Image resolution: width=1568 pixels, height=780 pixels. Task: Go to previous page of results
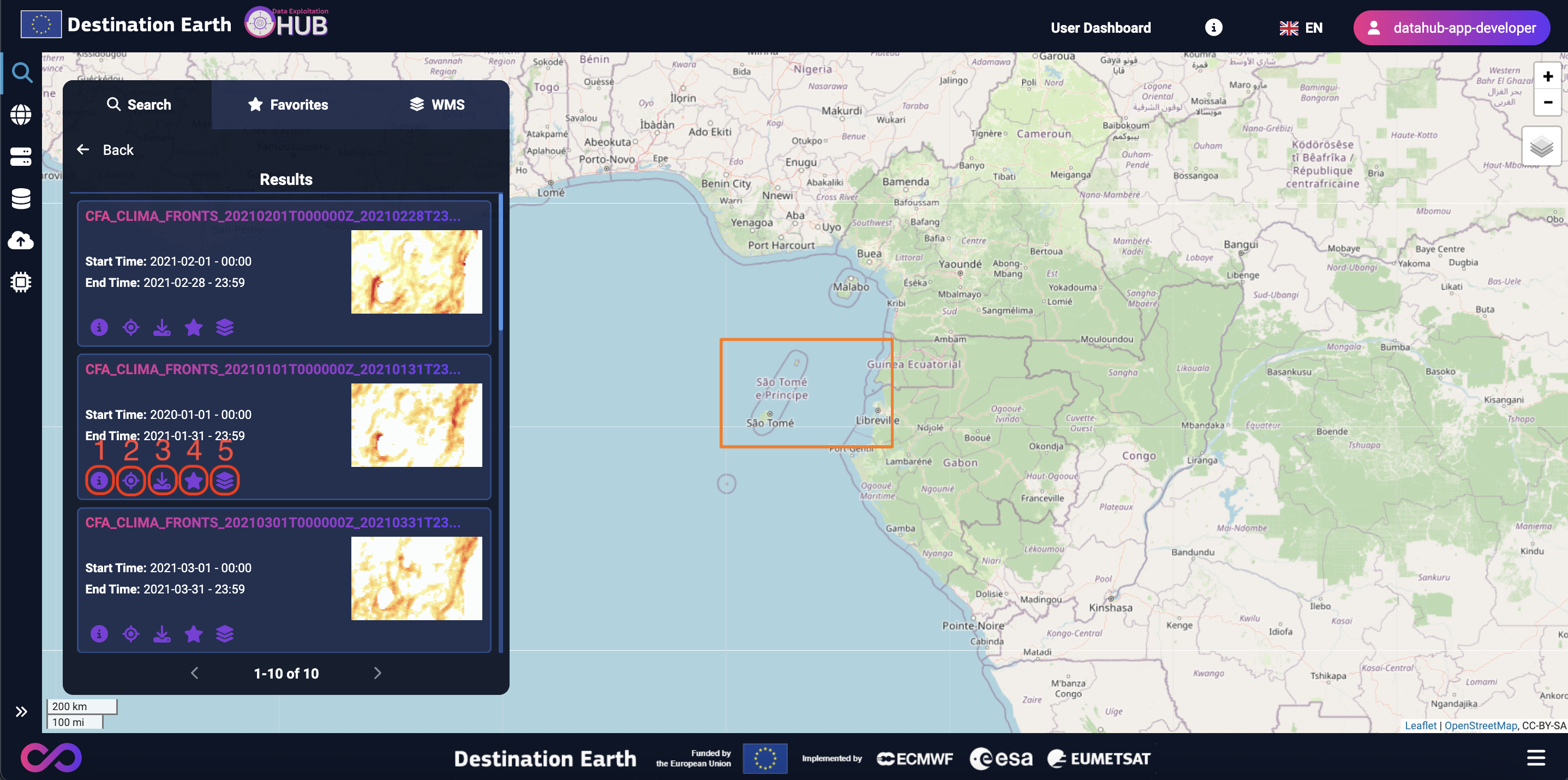click(195, 673)
